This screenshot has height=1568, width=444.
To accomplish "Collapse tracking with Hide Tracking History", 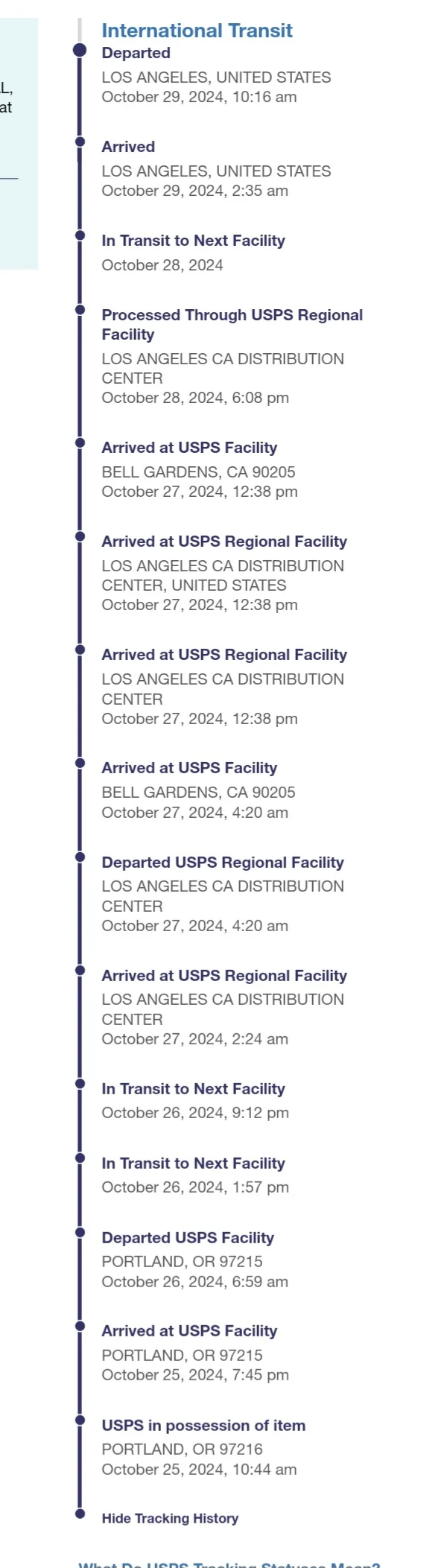I will coord(170,1518).
